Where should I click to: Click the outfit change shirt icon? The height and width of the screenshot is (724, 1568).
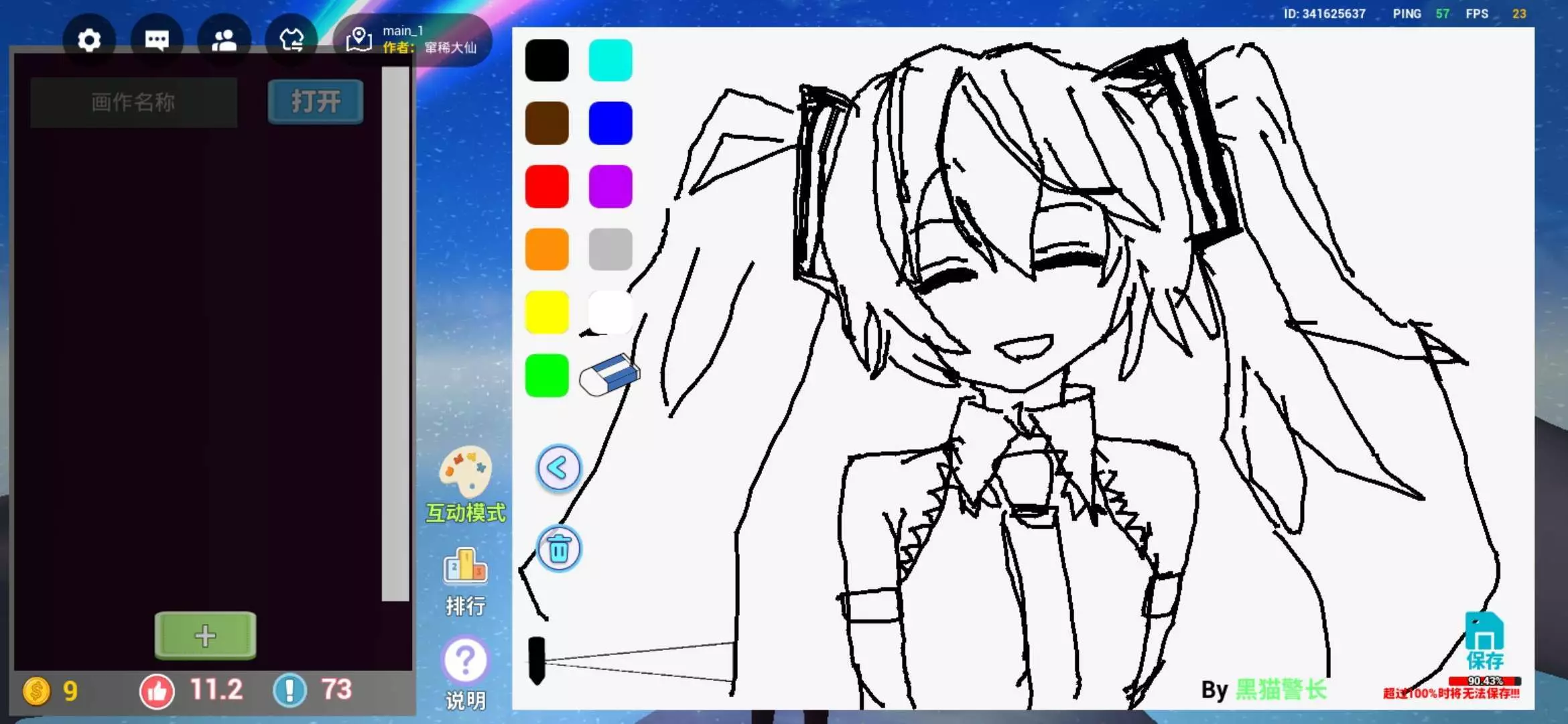291,40
